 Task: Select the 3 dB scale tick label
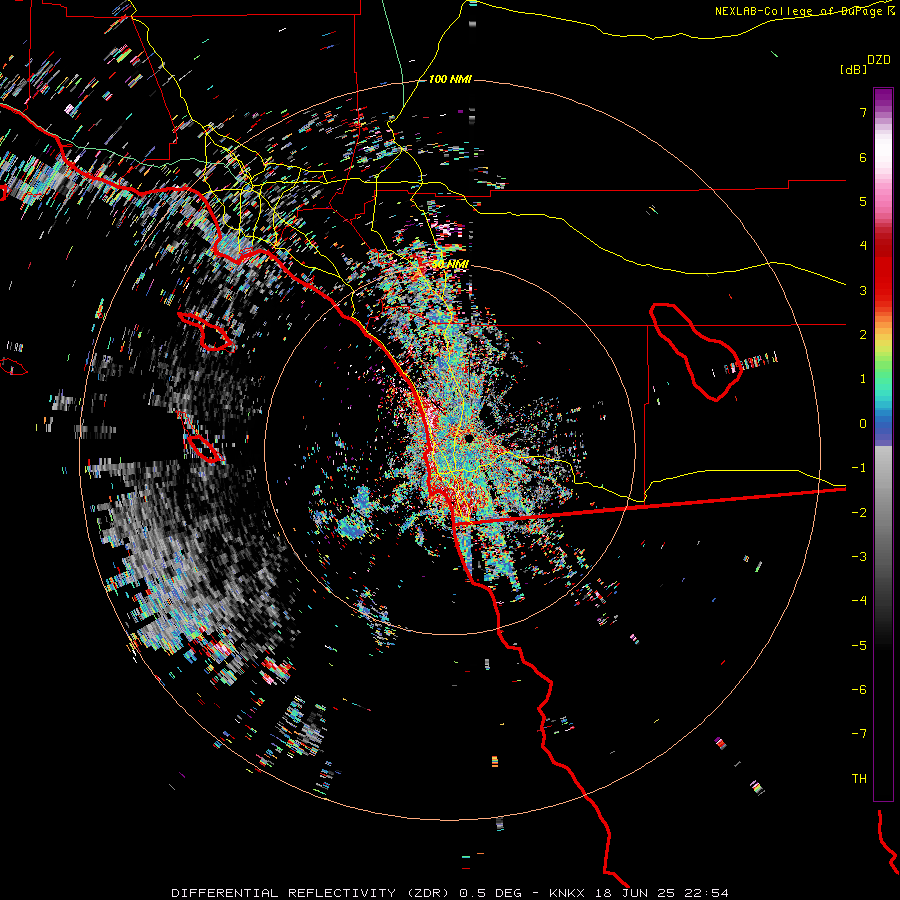click(x=863, y=290)
